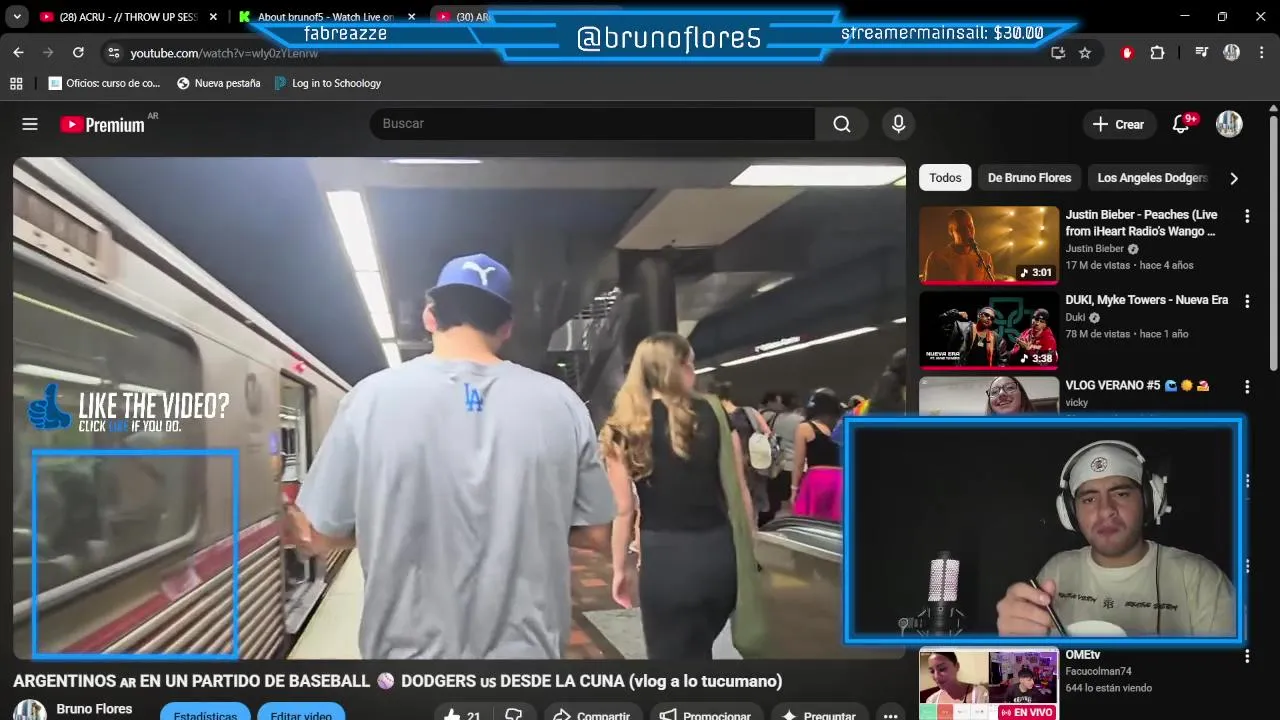The height and width of the screenshot is (720, 1280).
Task: Show more filter chips with the right chevron
Action: click(1233, 178)
